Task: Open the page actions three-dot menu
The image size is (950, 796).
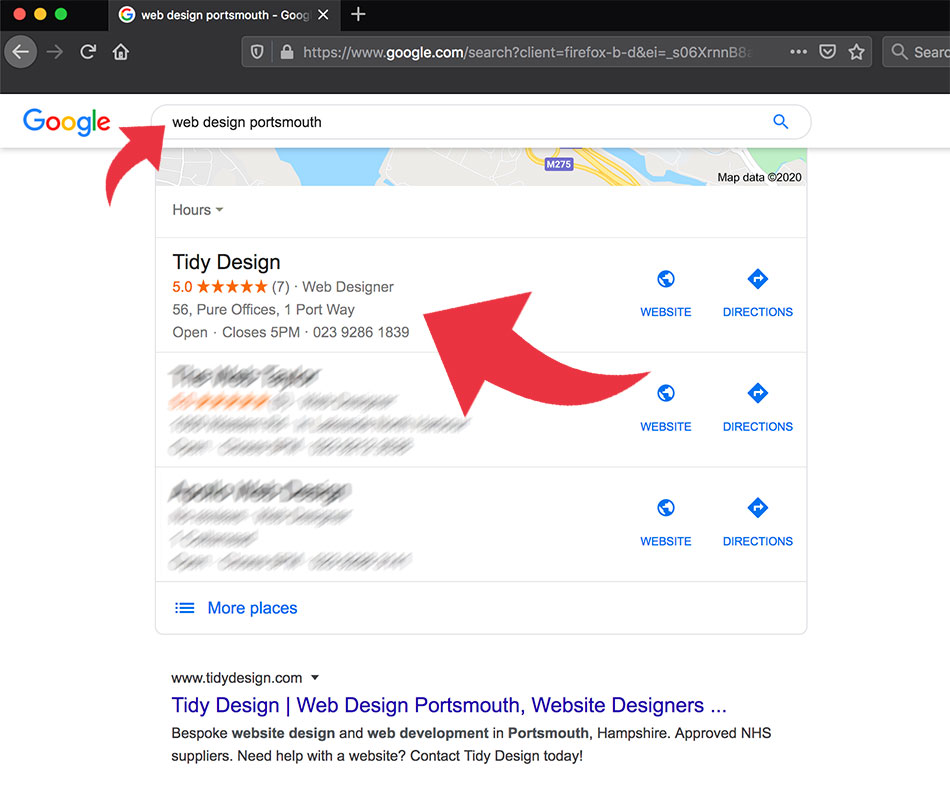Action: click(798, 51)
